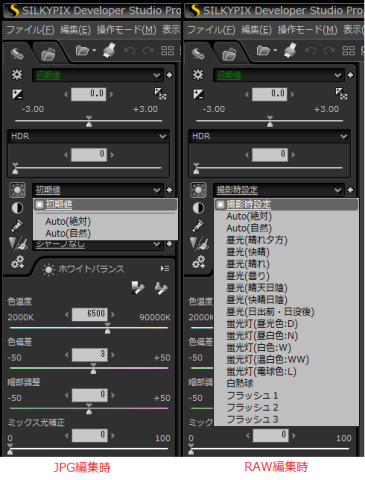Click the redo arrow in right window toolbar
The width and height of the screenshot is (365, 480).
pyautogui.click(x=329, y=50)
